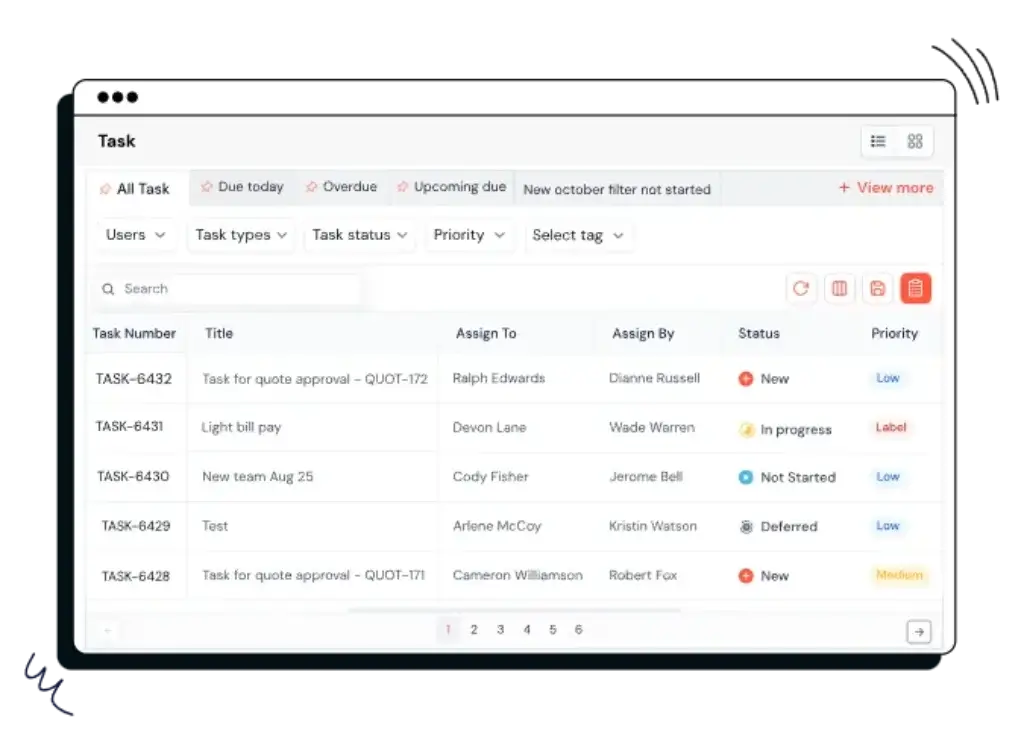Click the pin icon on Overdue tab

[312, 187]
